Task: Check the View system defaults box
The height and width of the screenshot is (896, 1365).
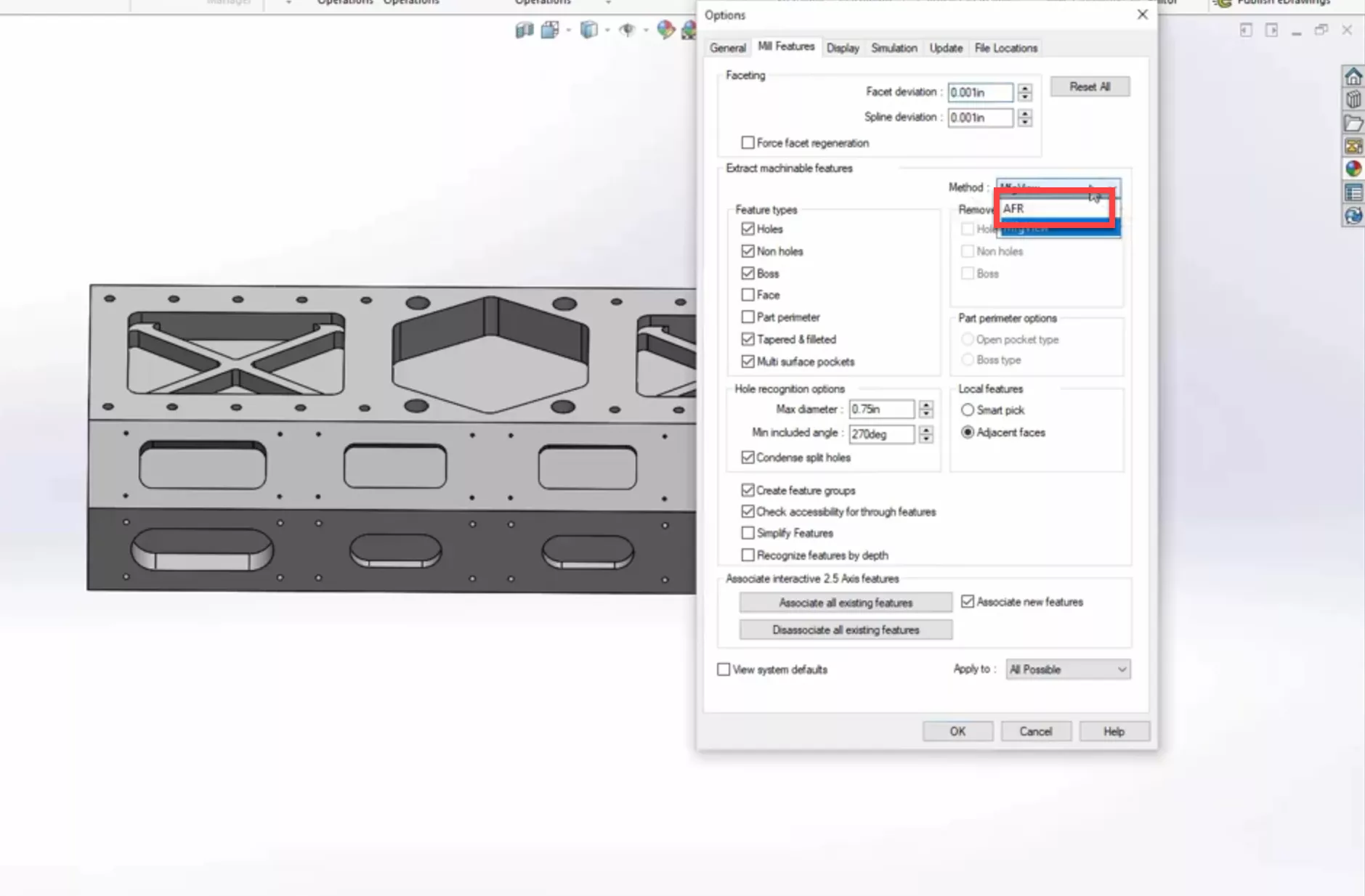Action: [724, 669]
